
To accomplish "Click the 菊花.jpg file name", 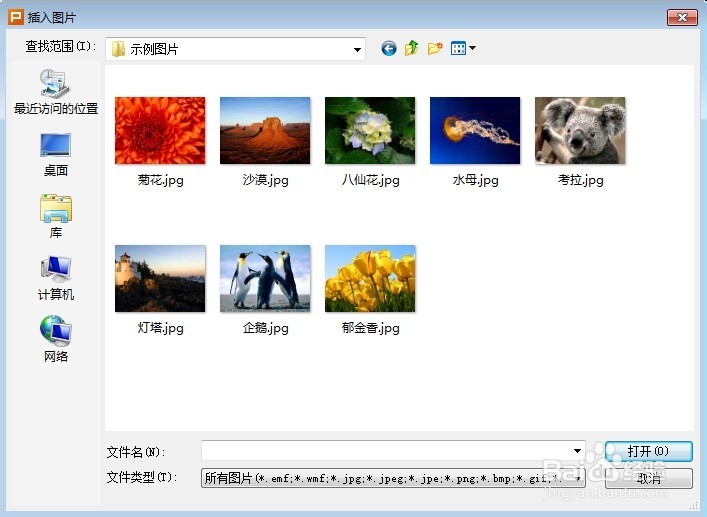I will 161,180.
